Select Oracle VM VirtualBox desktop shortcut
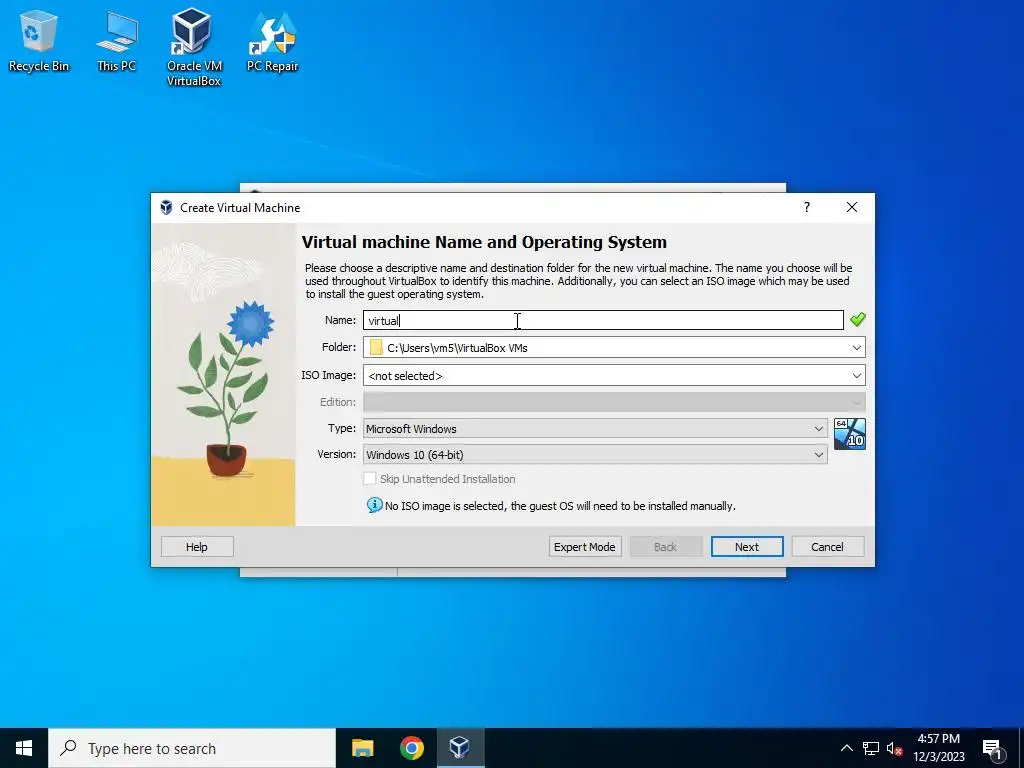1024x768 pixels. pyautogui.click(x=193, y=47)
